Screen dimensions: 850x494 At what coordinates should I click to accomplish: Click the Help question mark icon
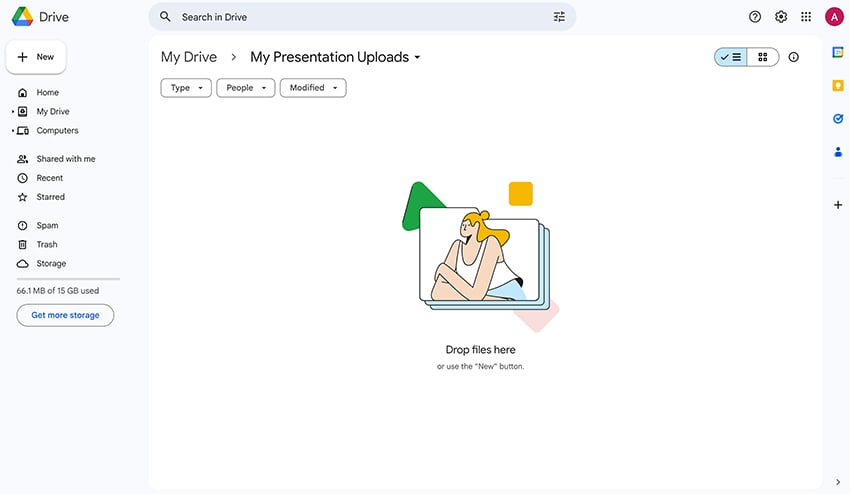[x=755, y=17]
